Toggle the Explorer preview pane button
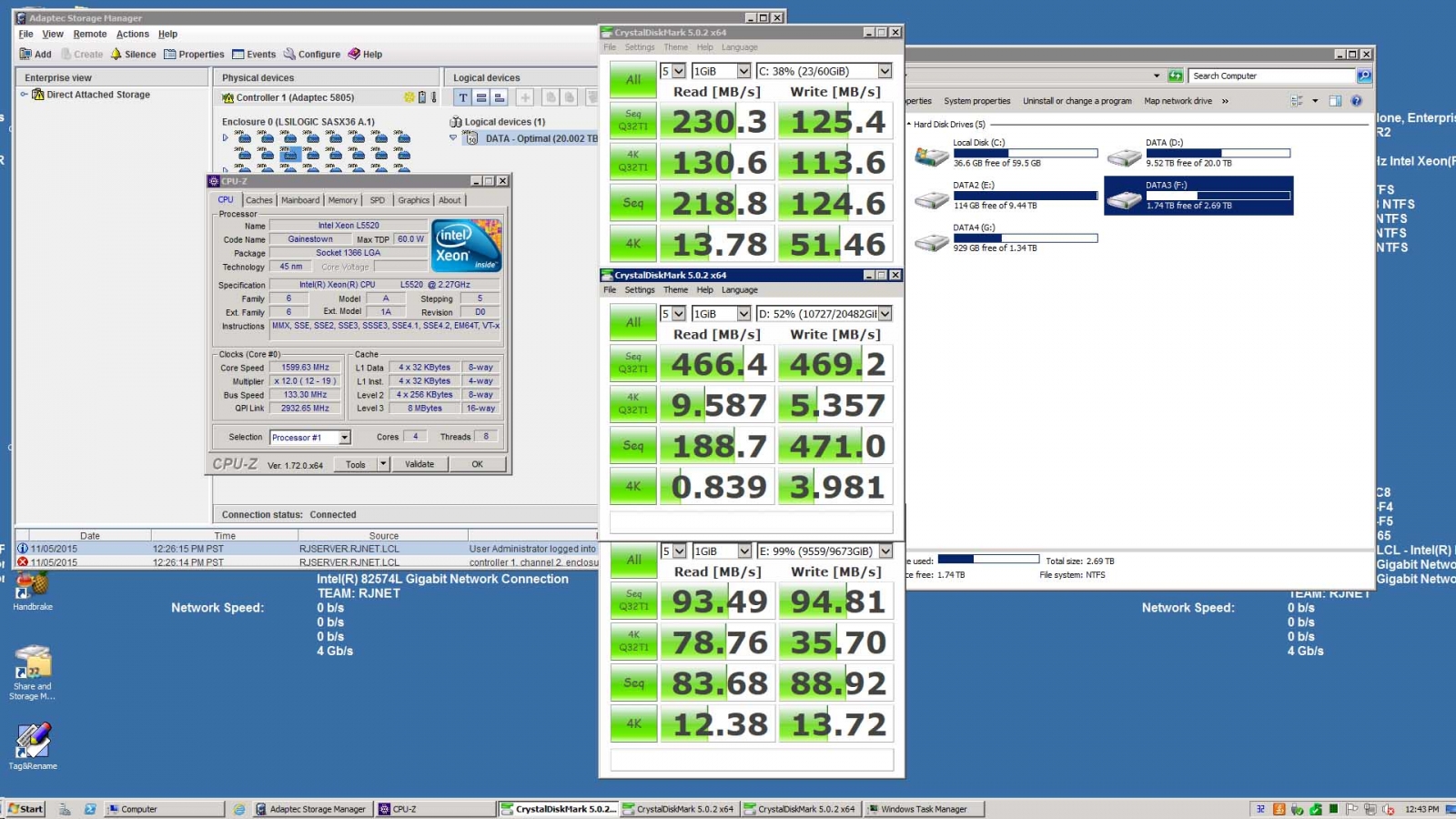This screenshot has width=1456, height=819. [x=1335, y=101]
